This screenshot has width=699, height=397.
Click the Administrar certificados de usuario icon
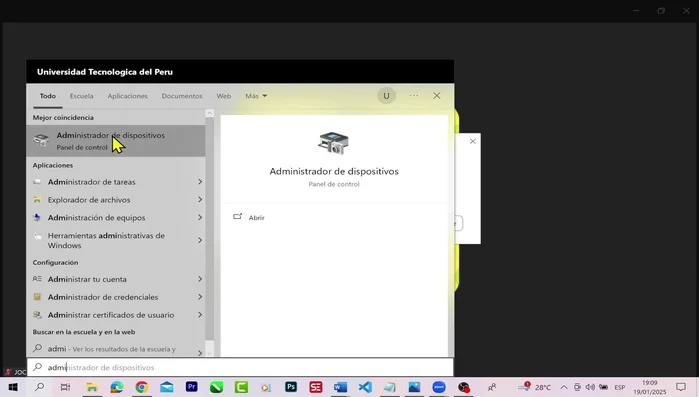[x=37, y=315]
